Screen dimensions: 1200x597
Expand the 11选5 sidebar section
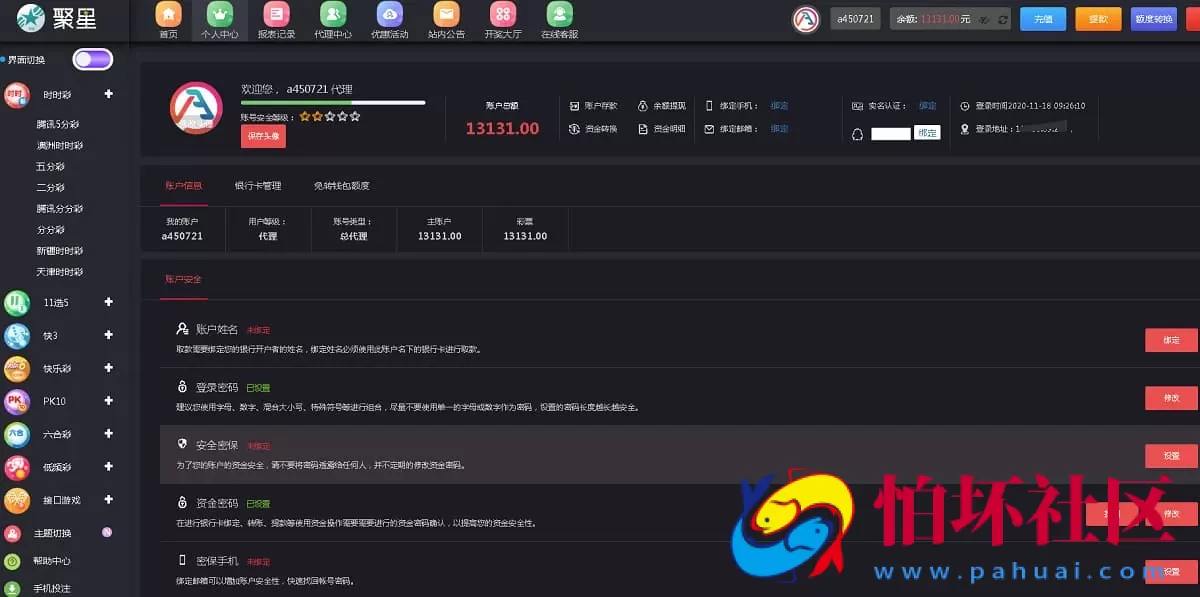[108, 302]
